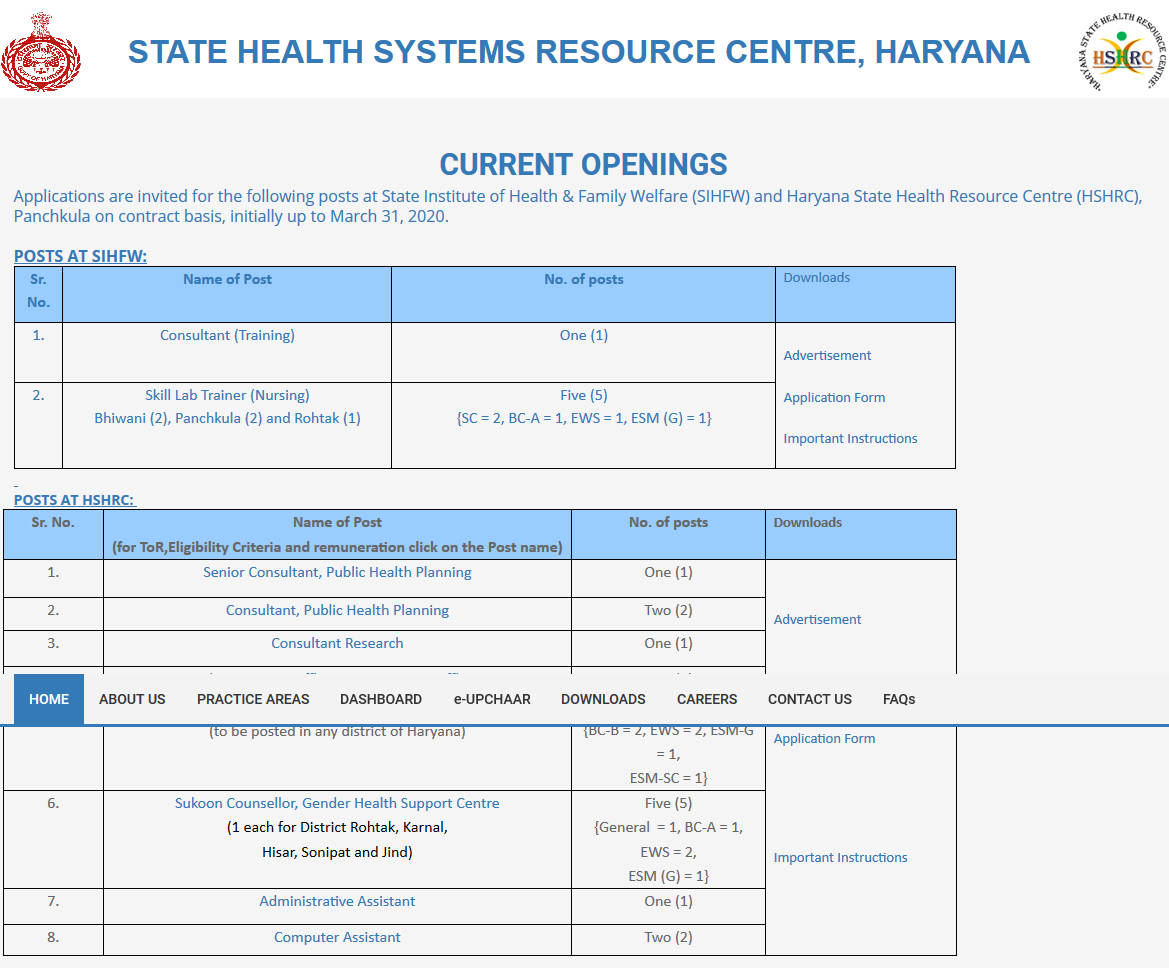Open HSHRC Application Form download link
This screenshot has width=1169, height=968.
(824, 738)
